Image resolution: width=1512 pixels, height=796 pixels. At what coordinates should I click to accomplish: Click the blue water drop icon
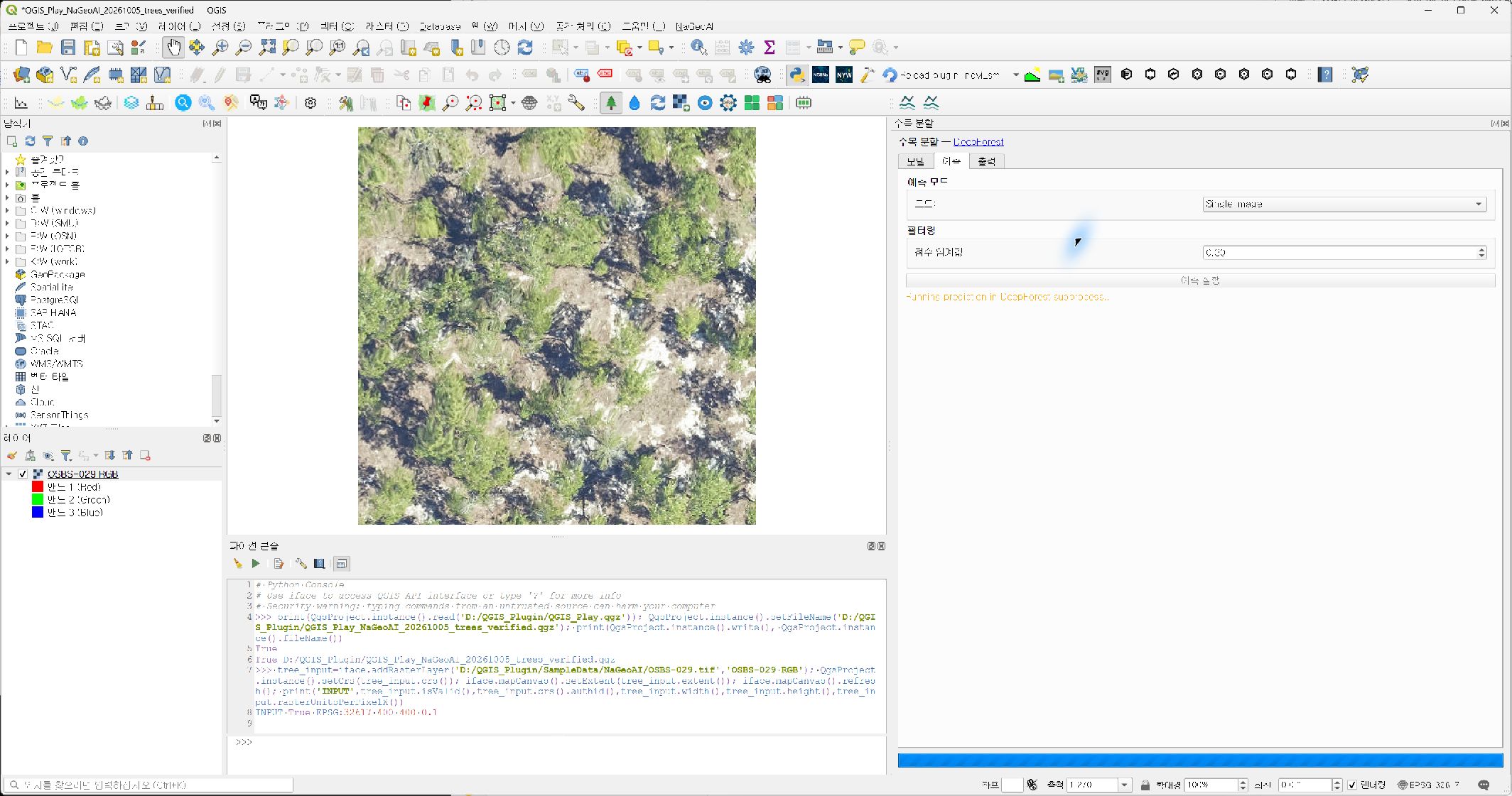634,103
